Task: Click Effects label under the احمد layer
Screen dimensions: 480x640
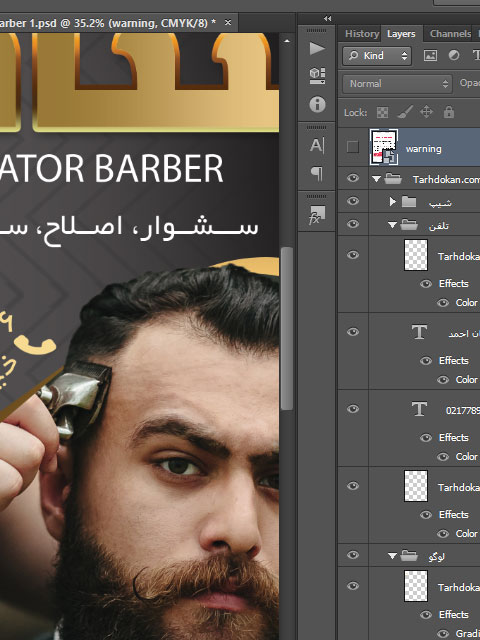Action: tap(453, 361)
